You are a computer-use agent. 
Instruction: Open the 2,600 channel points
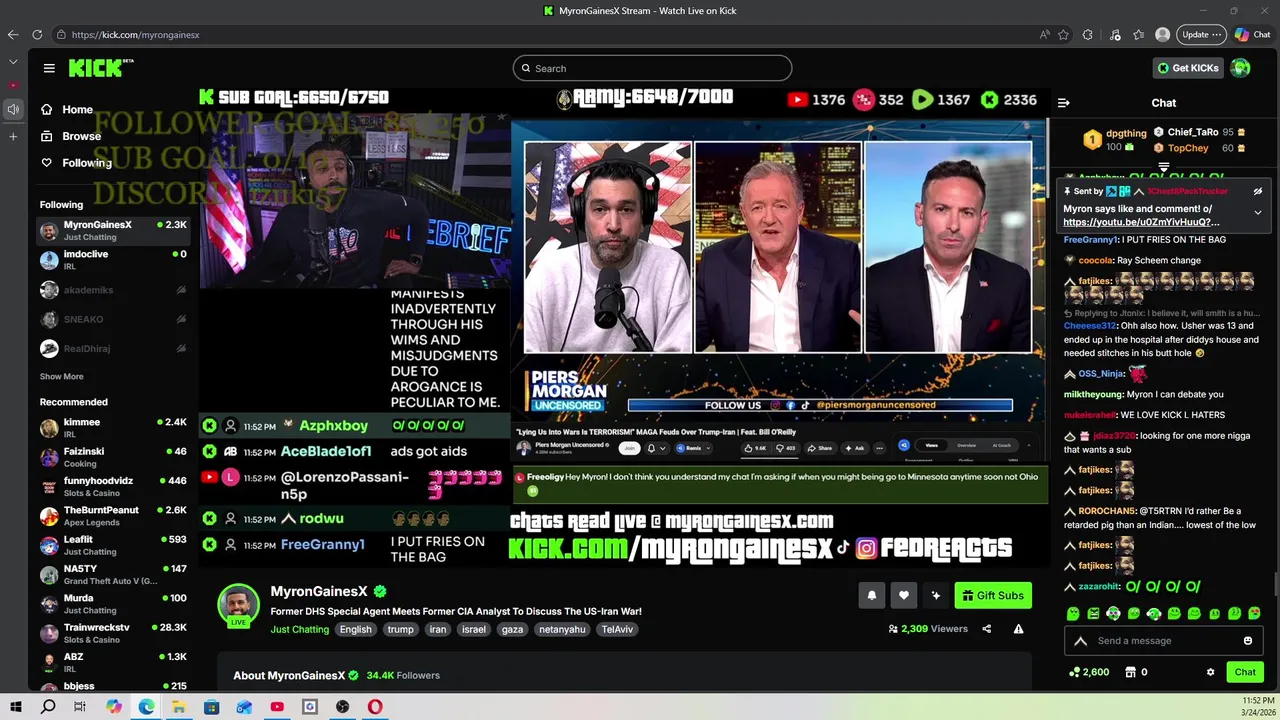click(x=1089, y=672)
